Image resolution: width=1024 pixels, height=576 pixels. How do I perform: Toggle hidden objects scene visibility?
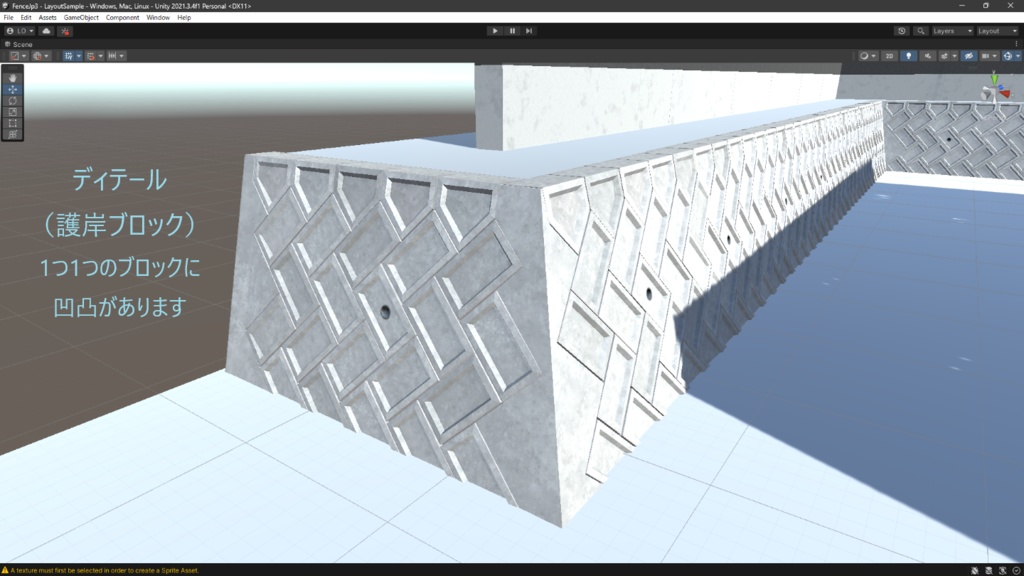pyautogui.click(x=968, y=56)
